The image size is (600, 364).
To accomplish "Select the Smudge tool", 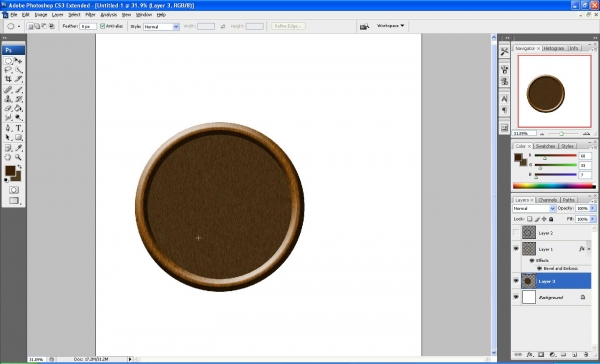I will pos(8,117).
